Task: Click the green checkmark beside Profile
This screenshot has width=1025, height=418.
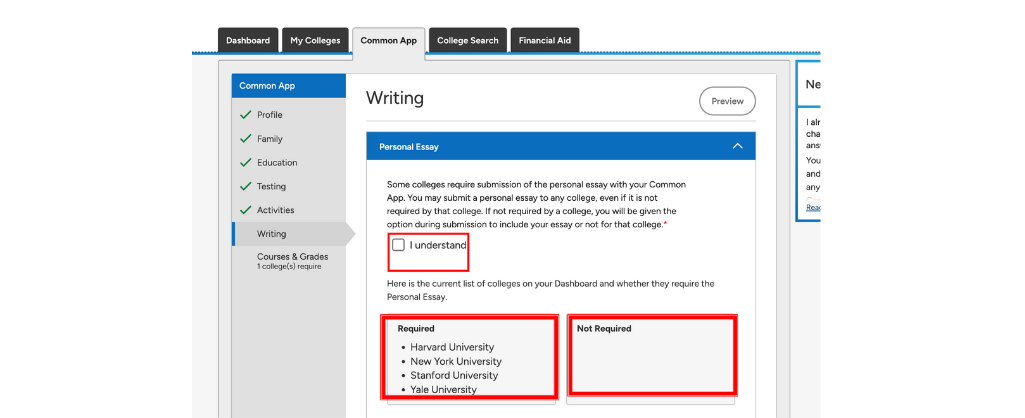Action: (x=245, y=114)
